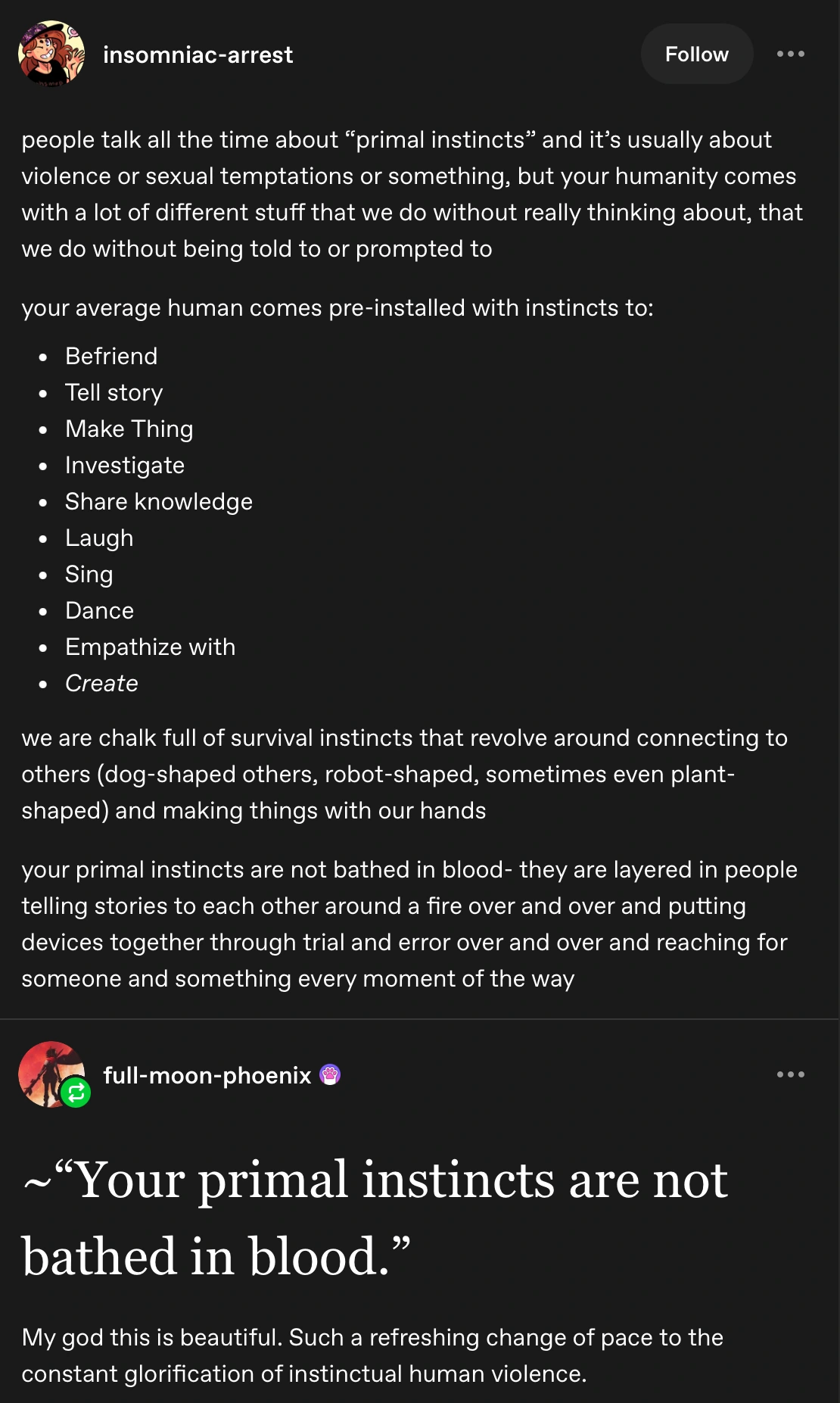Open the insomniac-arrest post options menu

790,54
